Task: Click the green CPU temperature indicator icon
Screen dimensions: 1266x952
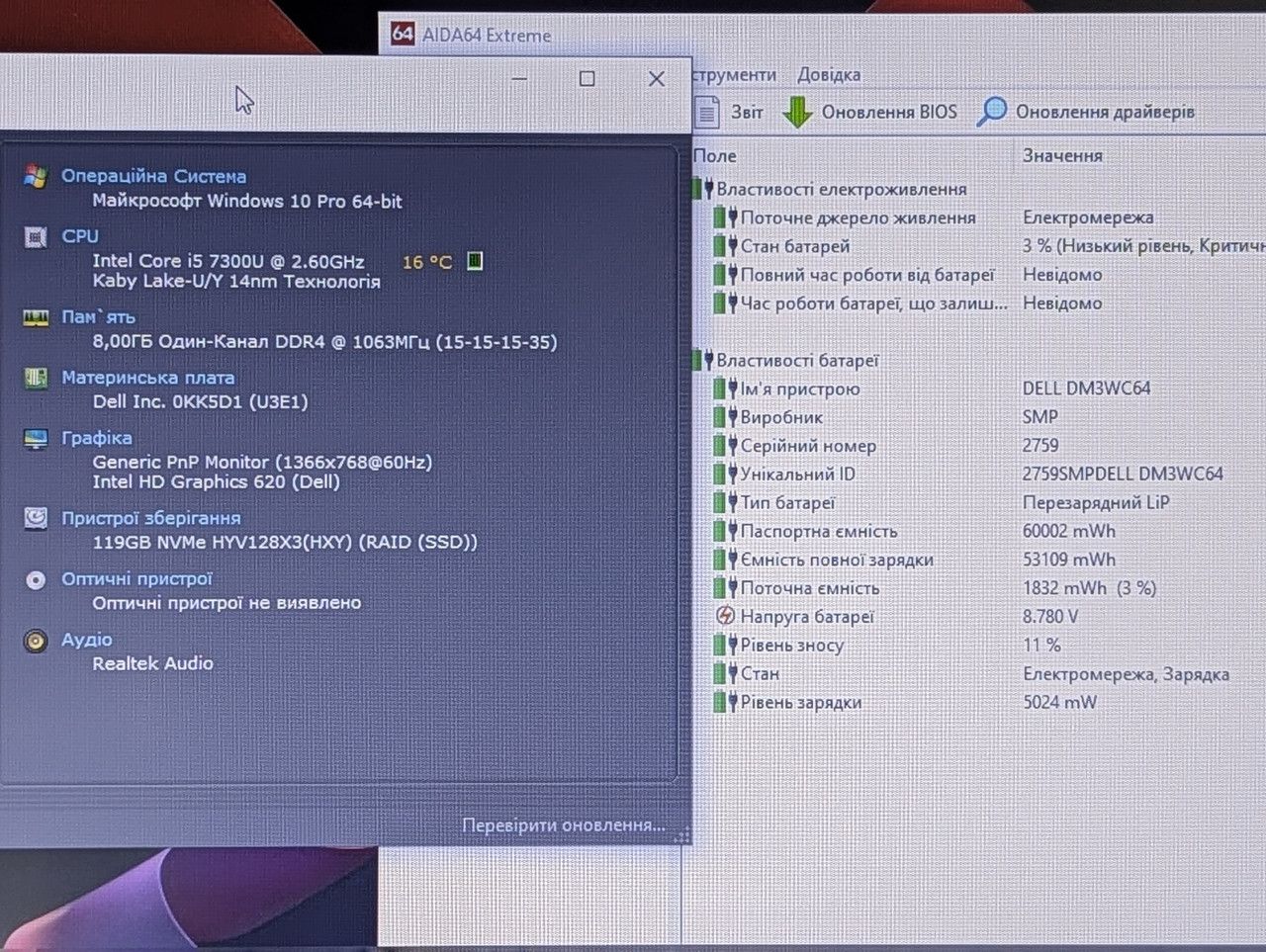Action: pos(475,261)
